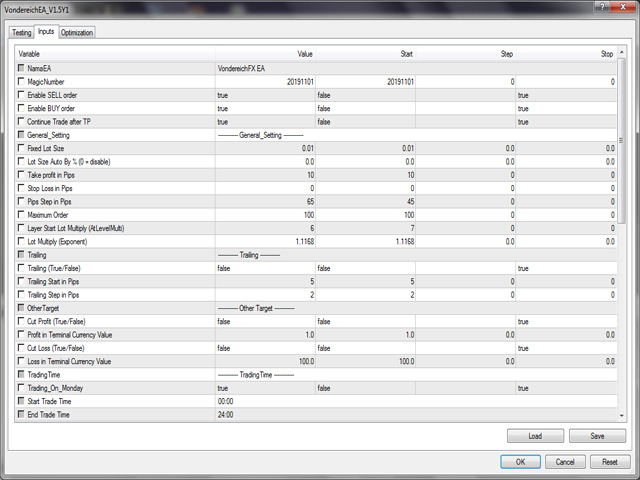The width and height of the screenshot is (640, 480).
Task: Select Pips Step in Pips value 65
Action: coord(265,202)
